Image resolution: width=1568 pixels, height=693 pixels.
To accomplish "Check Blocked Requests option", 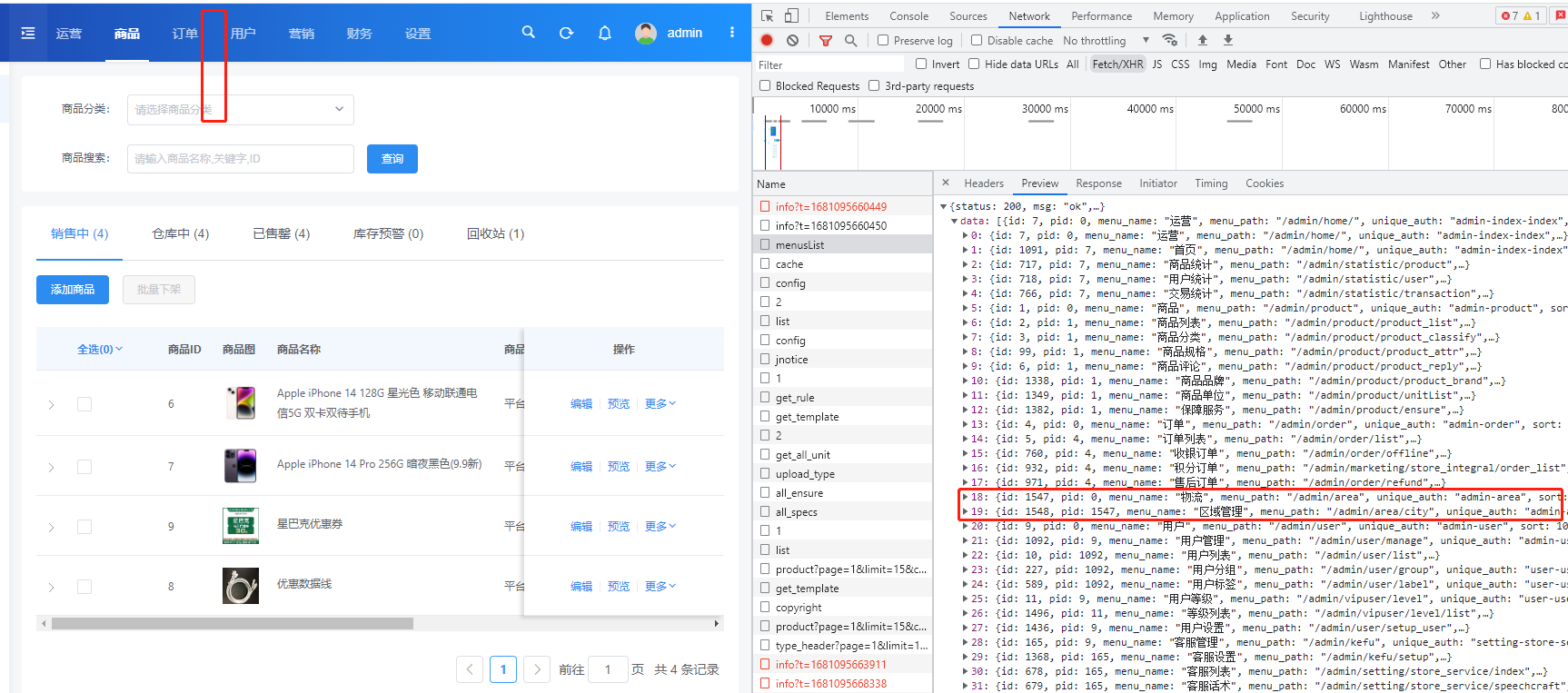I will pos(765,85).
